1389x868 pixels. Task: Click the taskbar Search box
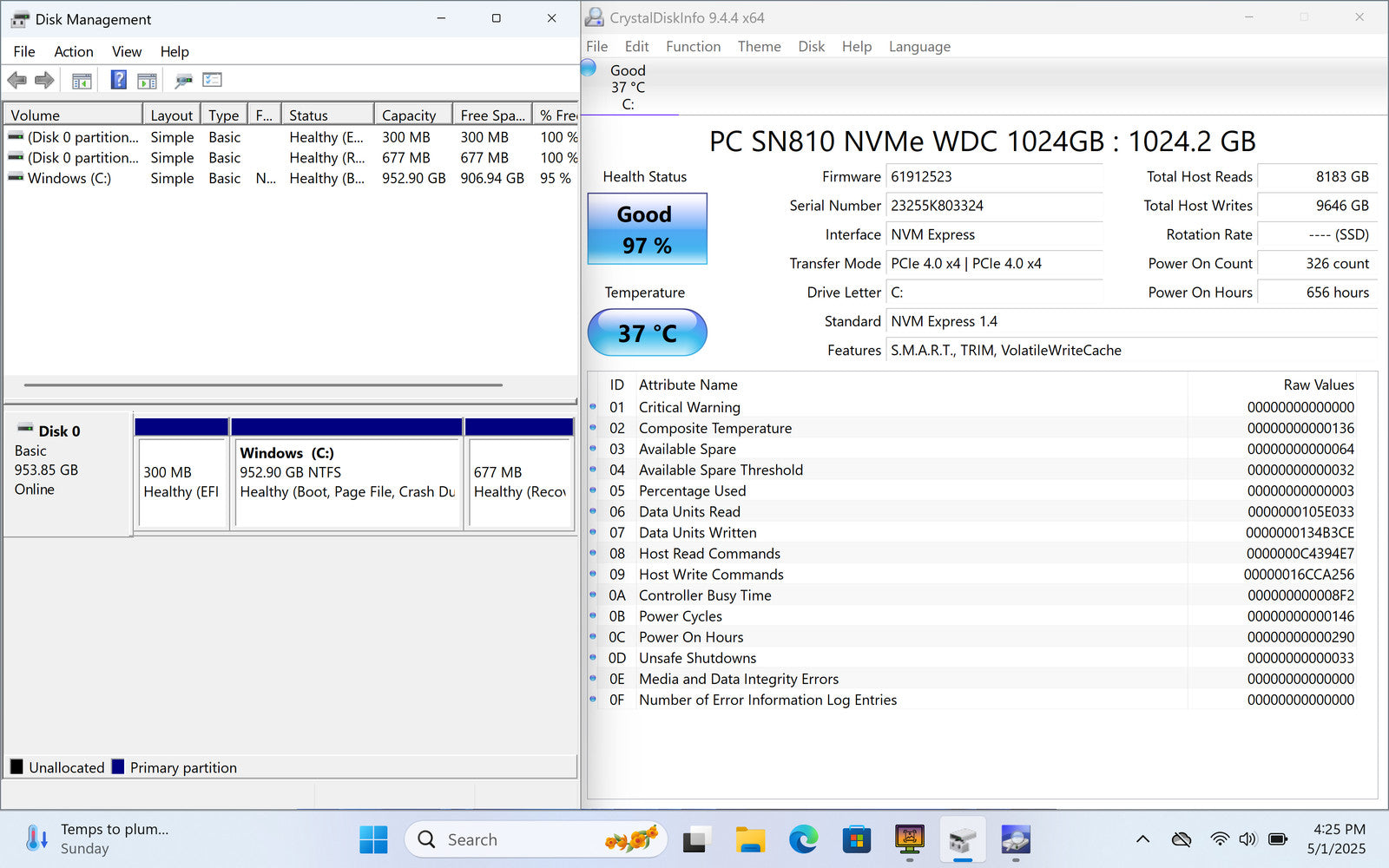(x=536, y=839)
